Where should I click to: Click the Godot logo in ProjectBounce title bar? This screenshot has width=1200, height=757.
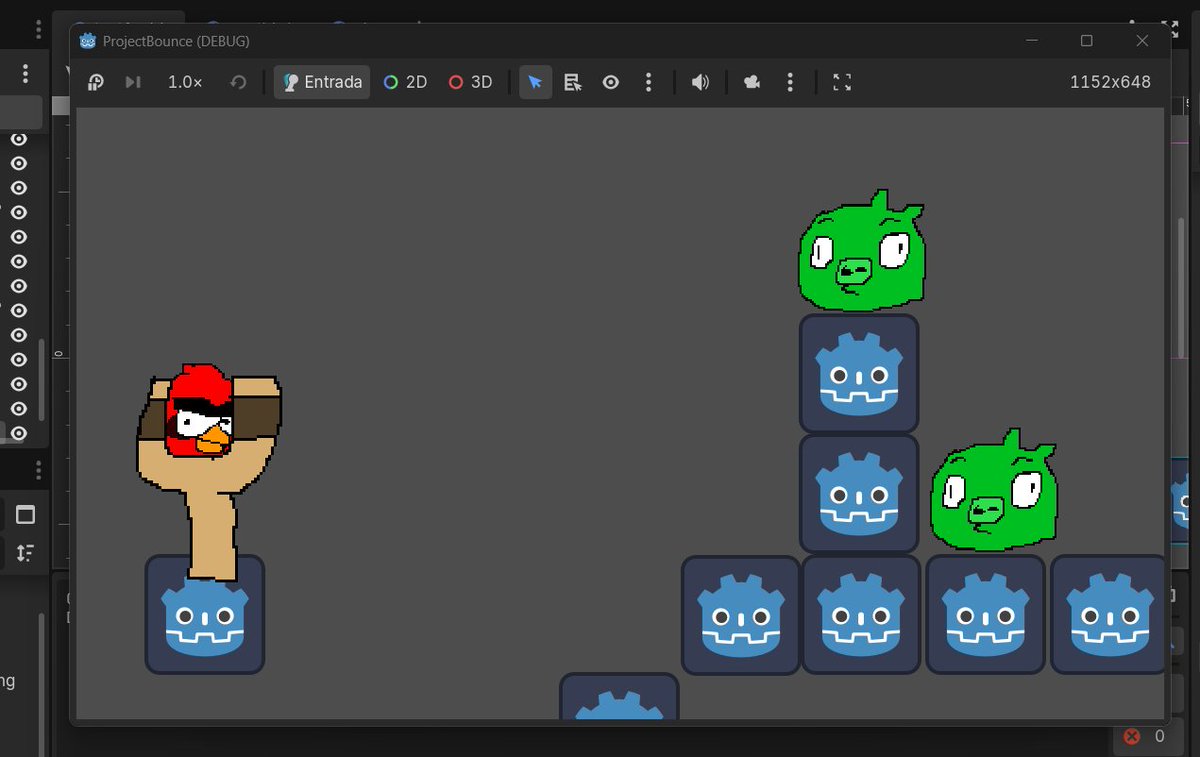click(x=87, y=41)
